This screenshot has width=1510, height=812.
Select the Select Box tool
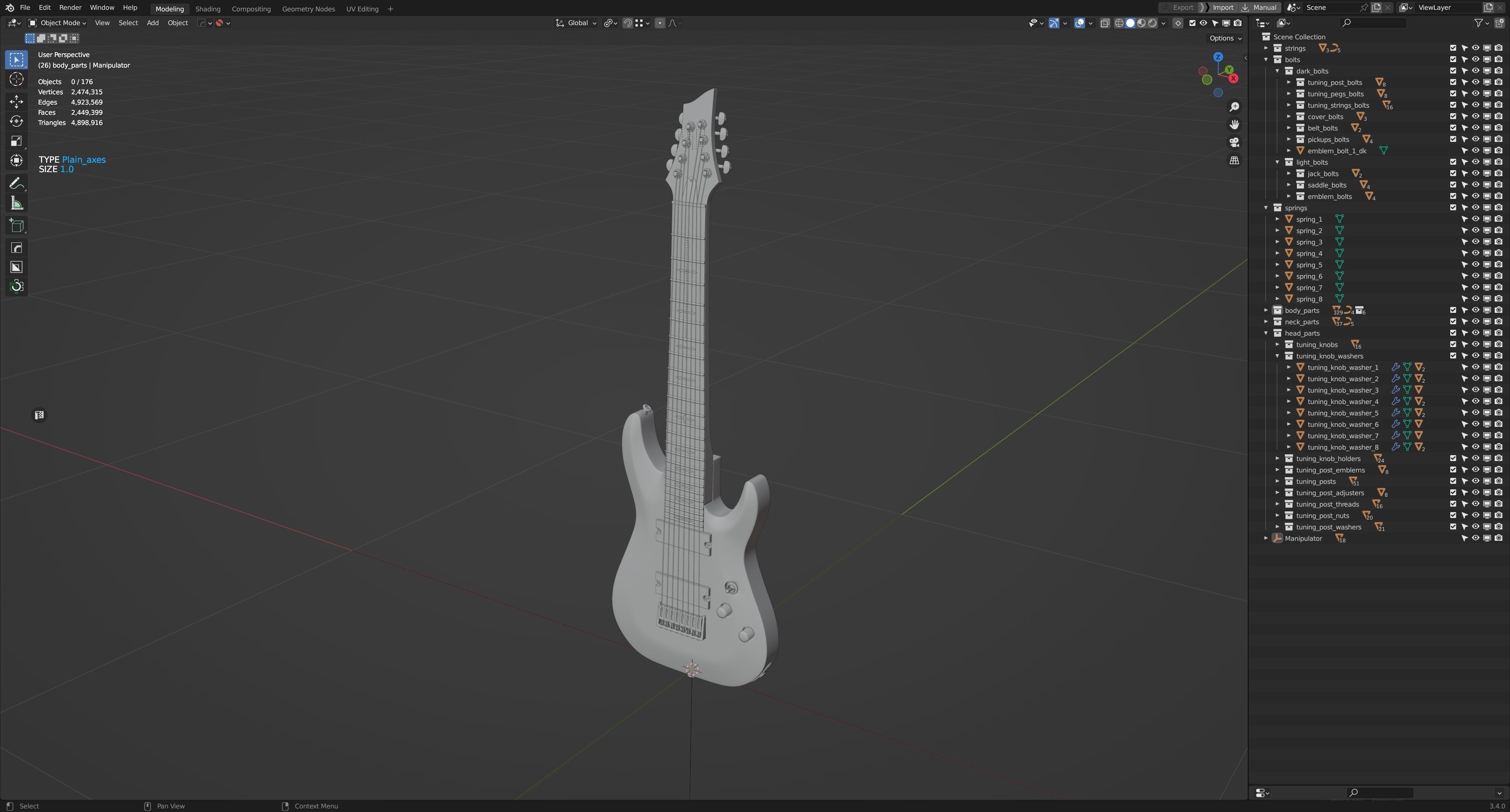click(17, 59)
